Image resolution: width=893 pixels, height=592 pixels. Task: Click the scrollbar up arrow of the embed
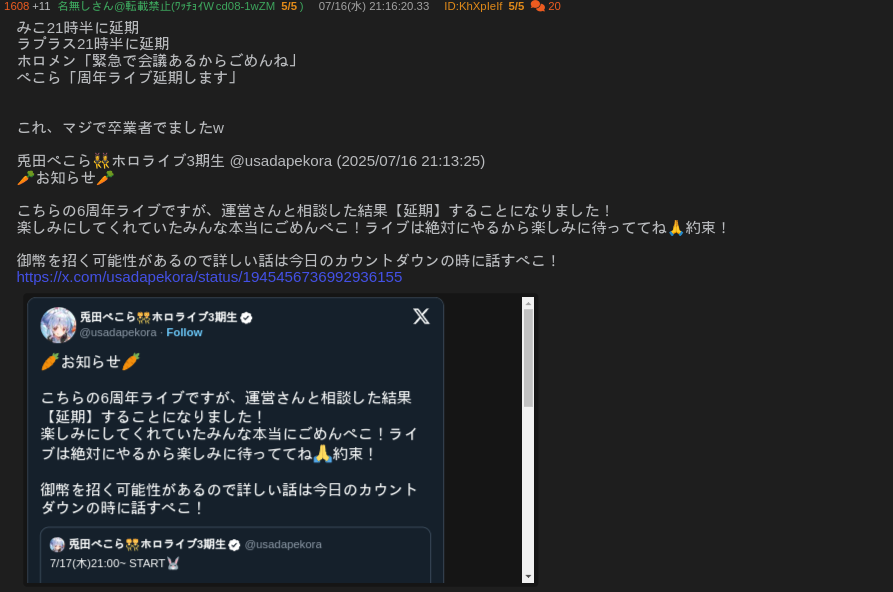528,304
